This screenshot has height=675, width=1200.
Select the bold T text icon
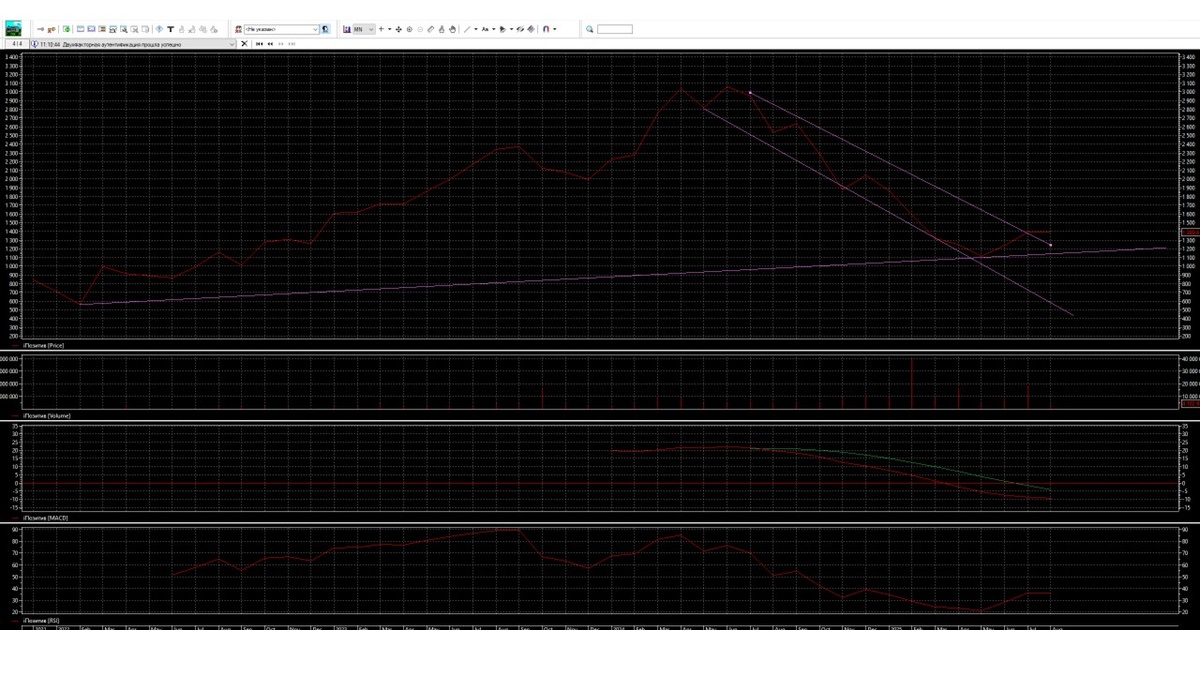[170, 29]
